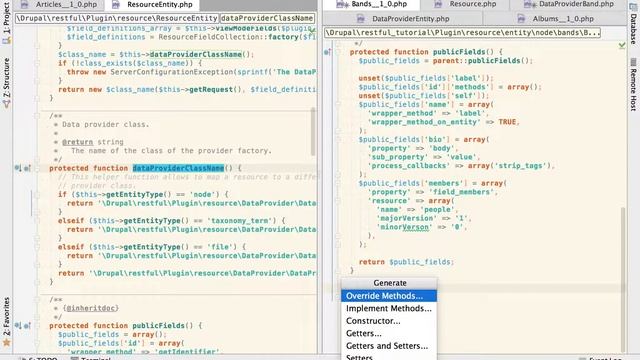Click gutter override icon beside right publicFields function
This screenshot has height=360, width=640.
[x=327, y=52]
